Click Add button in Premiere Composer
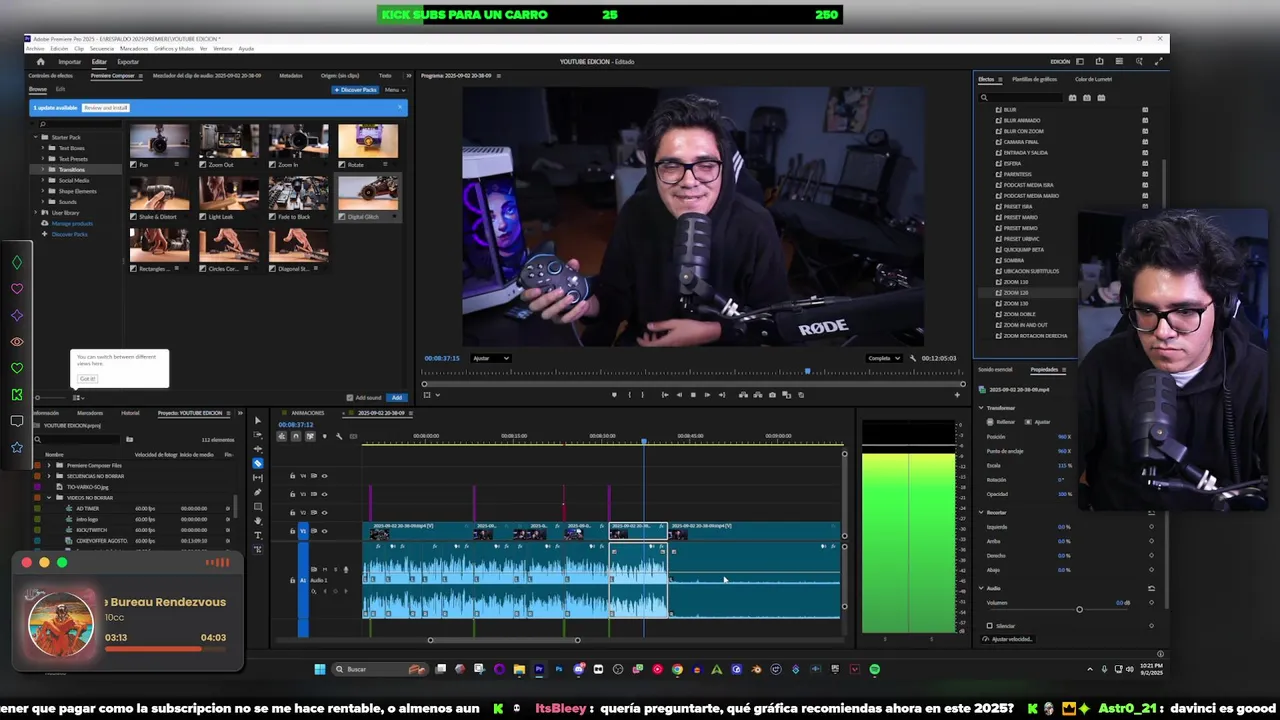 click(397, 397)
